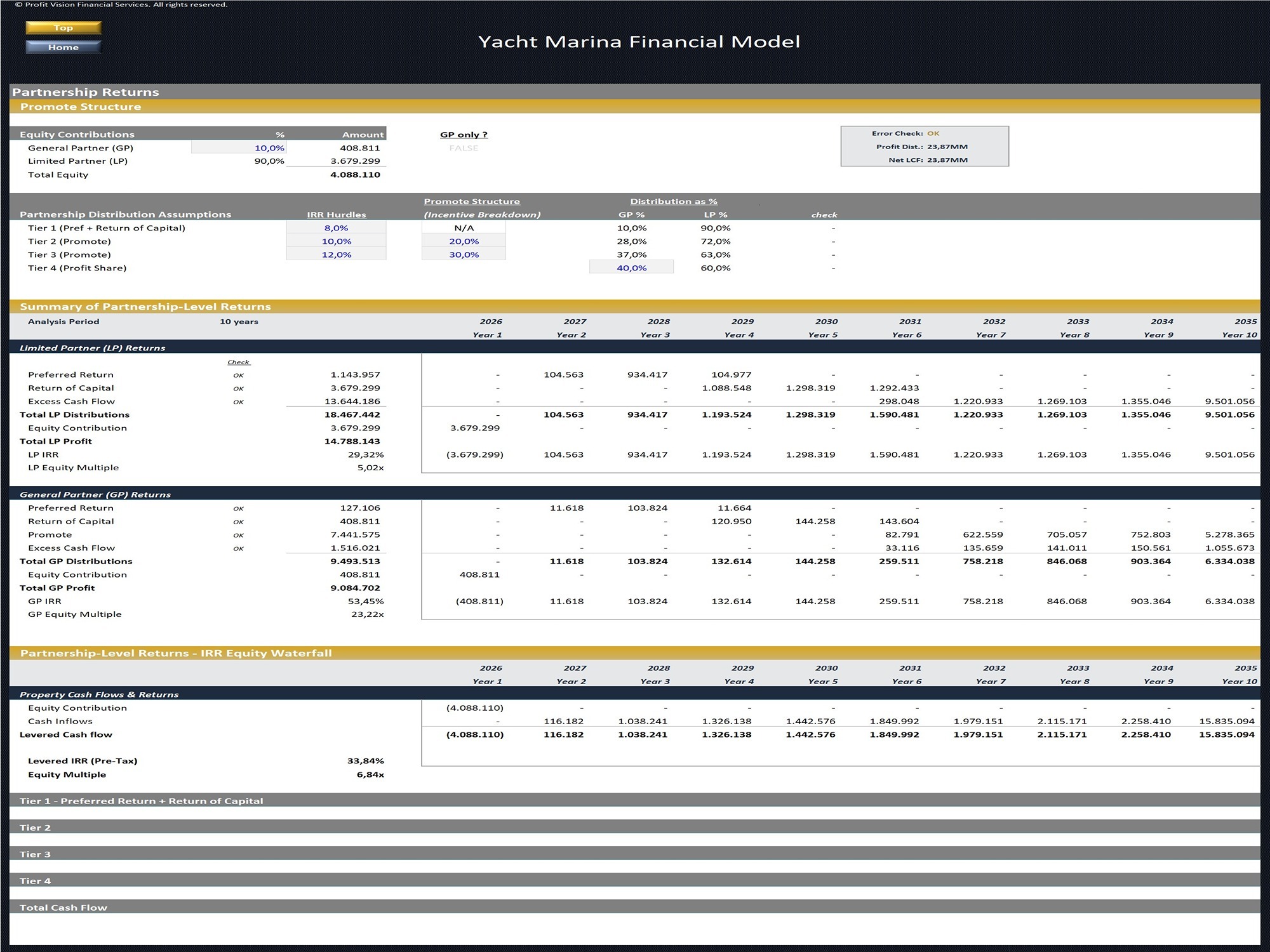Select the Tier 3 IRR hurdle 12,0% cell
Screen dimensions: 1270x952
click(x=337, y=254)
